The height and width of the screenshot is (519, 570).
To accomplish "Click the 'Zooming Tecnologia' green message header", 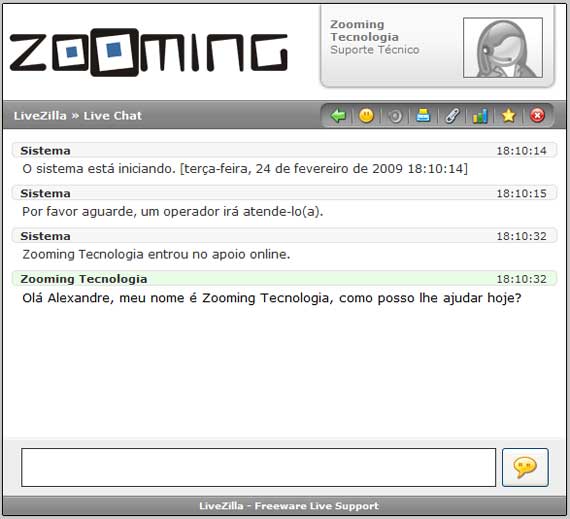I will point(284,279).
